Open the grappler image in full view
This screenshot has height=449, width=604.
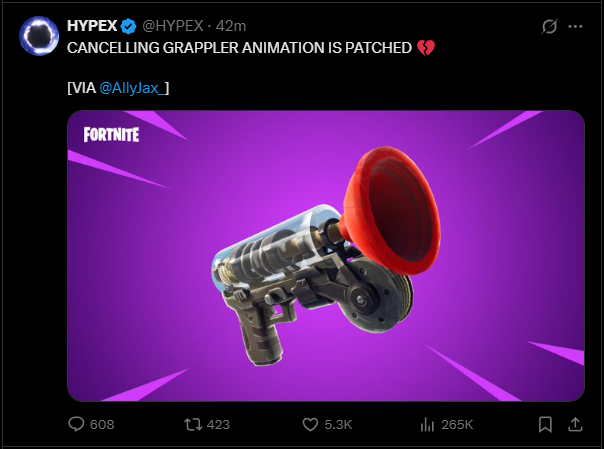point(326,256)
